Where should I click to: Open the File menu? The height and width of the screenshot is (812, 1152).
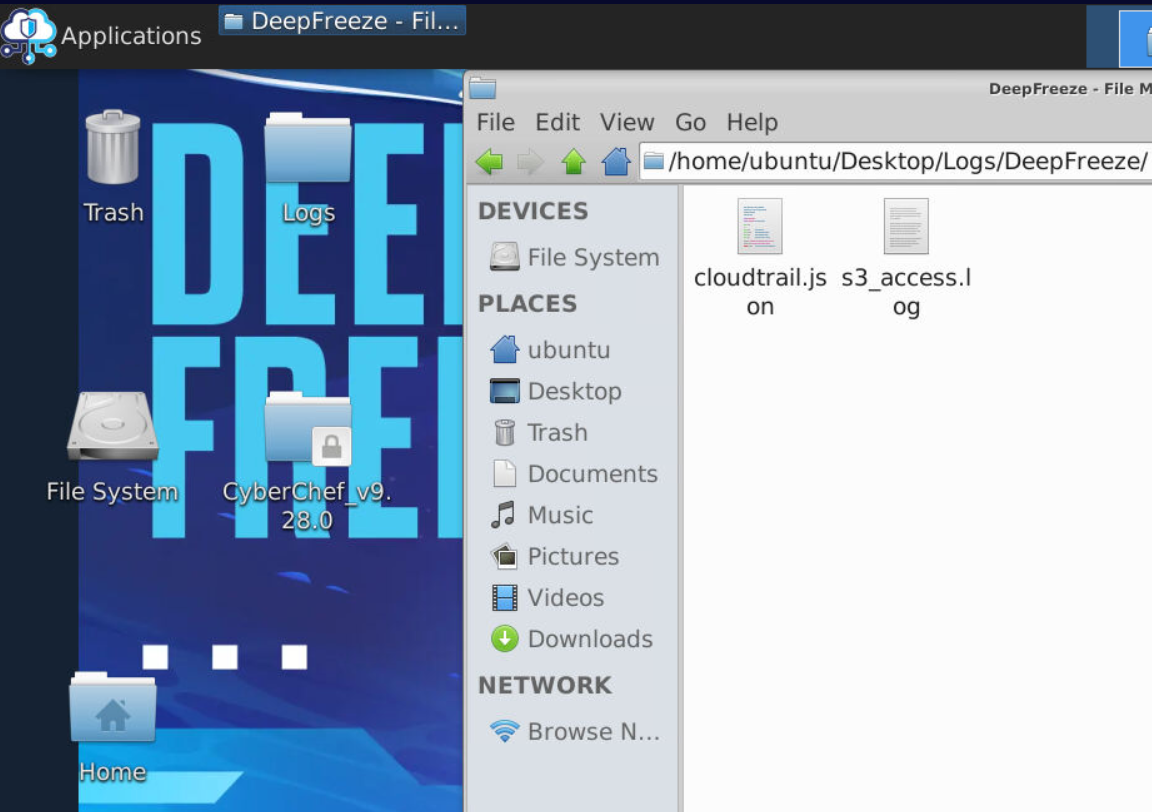495,122
